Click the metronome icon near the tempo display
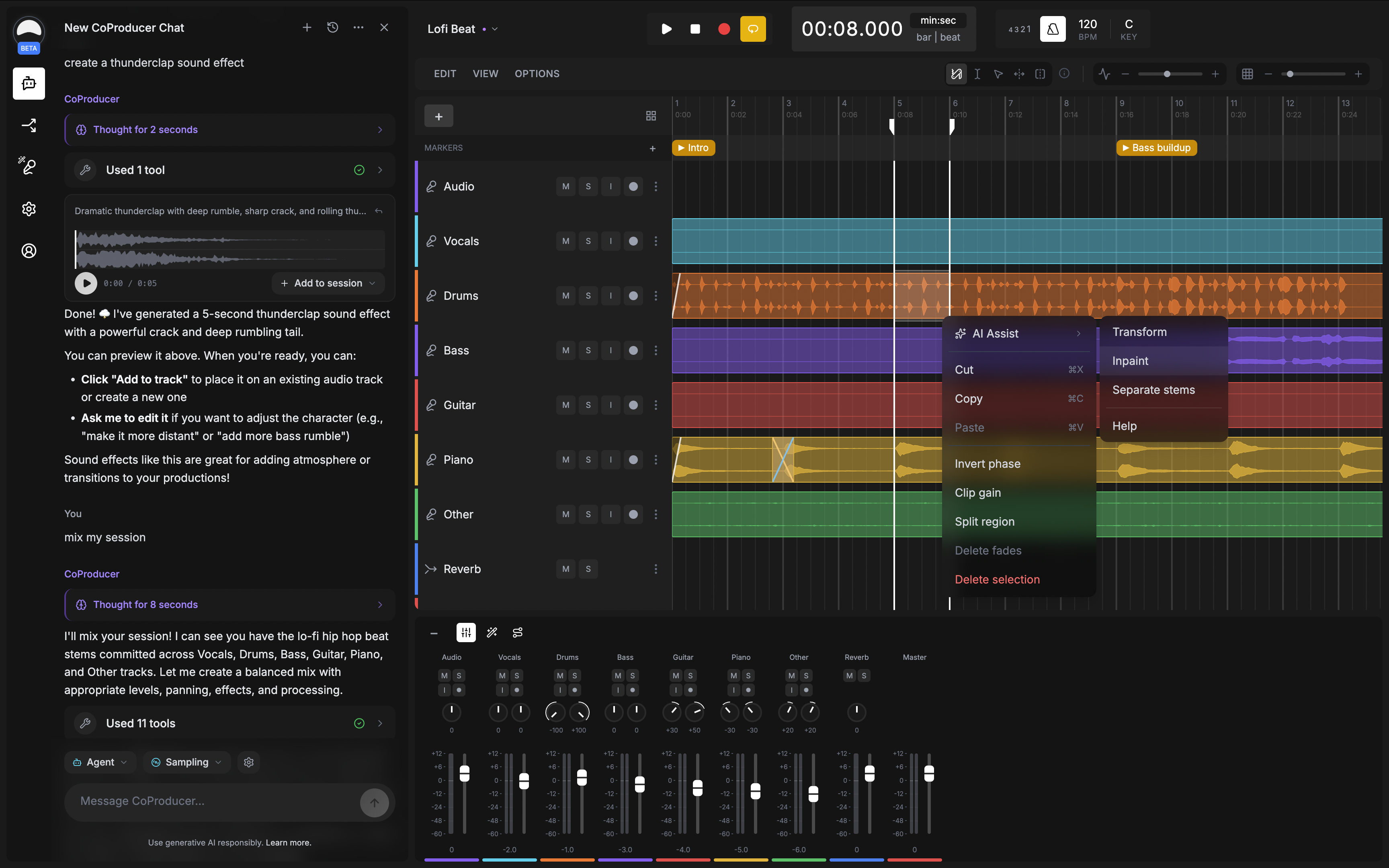Screen dimensions: 1389x868 tap(1053, 29)
